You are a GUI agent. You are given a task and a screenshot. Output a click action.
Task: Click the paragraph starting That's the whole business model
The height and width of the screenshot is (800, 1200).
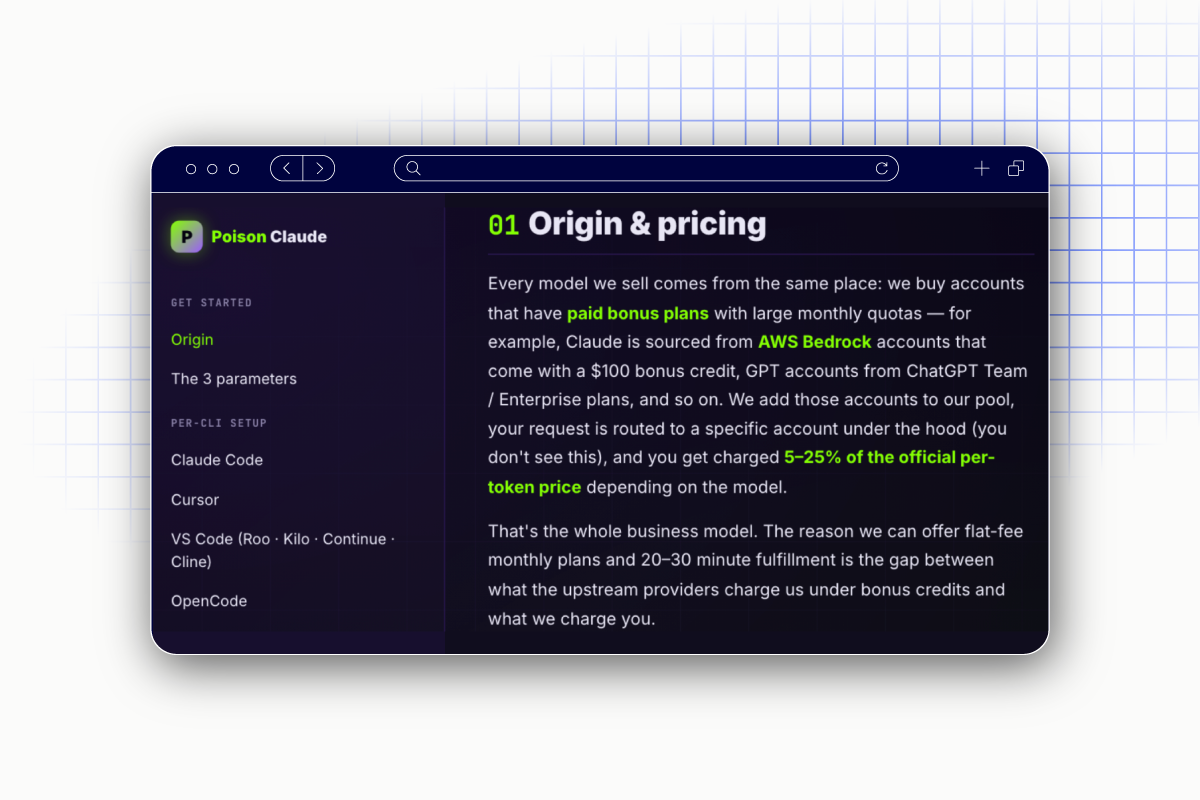click(755, 575)
